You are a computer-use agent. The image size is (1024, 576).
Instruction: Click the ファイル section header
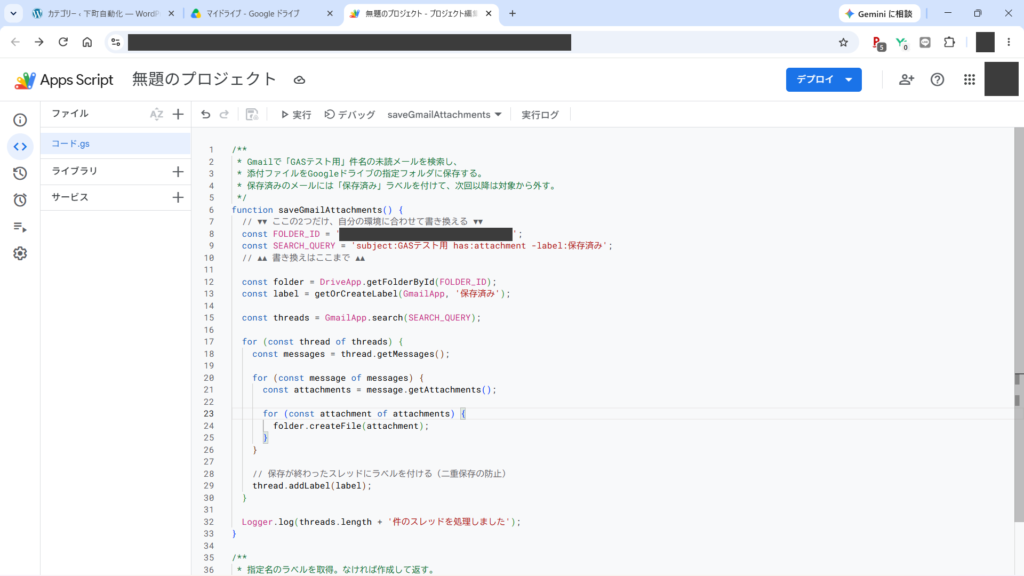tap(70, 114)
